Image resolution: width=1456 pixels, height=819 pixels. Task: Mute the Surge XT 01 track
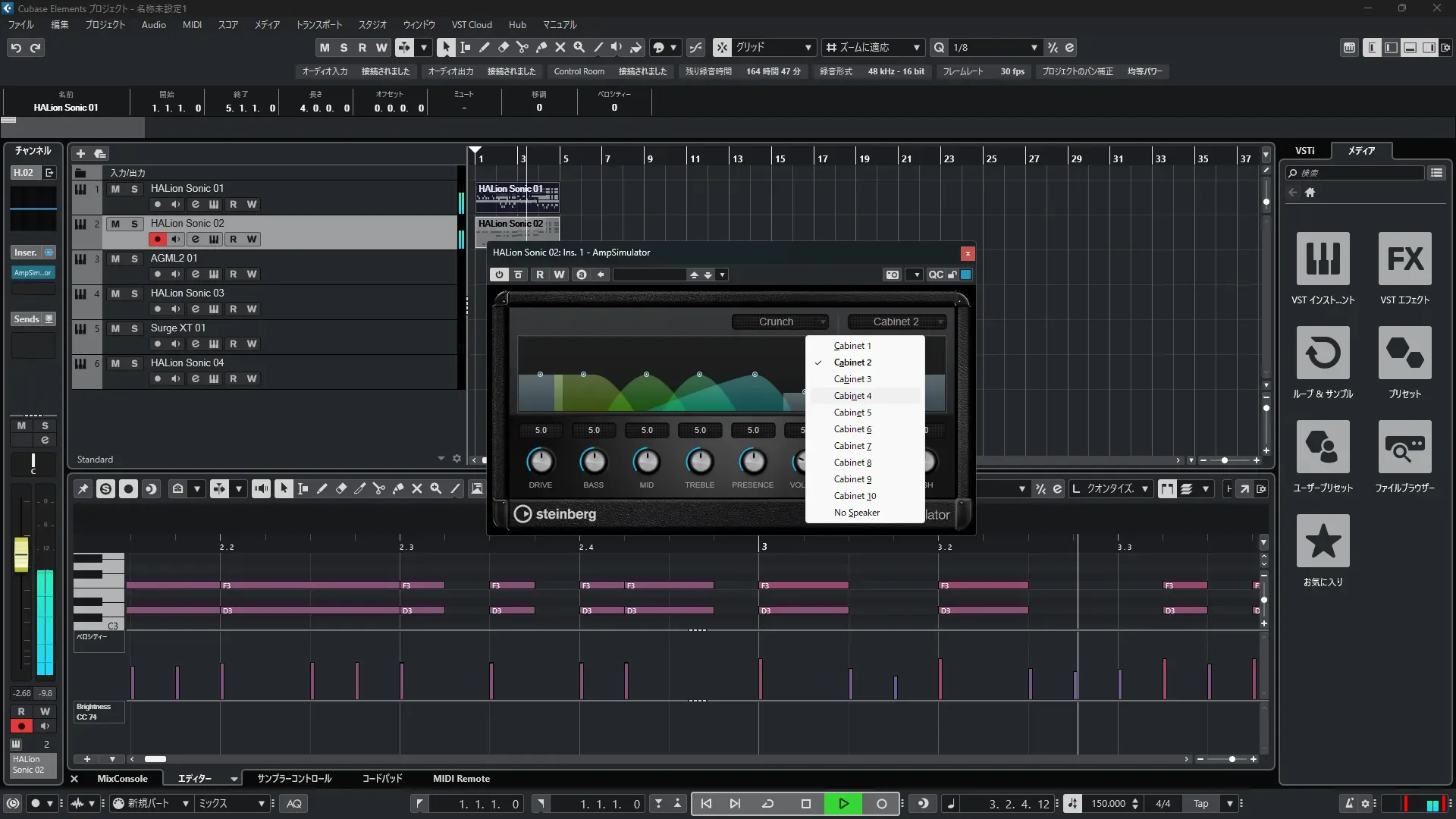(115, 328)
